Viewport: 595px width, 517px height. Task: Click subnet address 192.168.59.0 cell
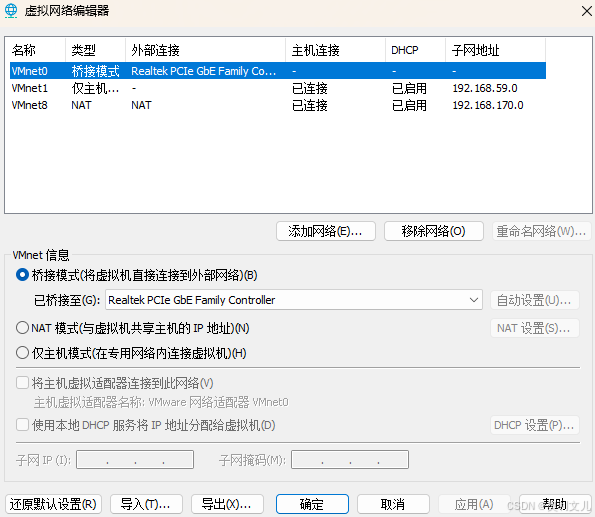pos(485,88)
